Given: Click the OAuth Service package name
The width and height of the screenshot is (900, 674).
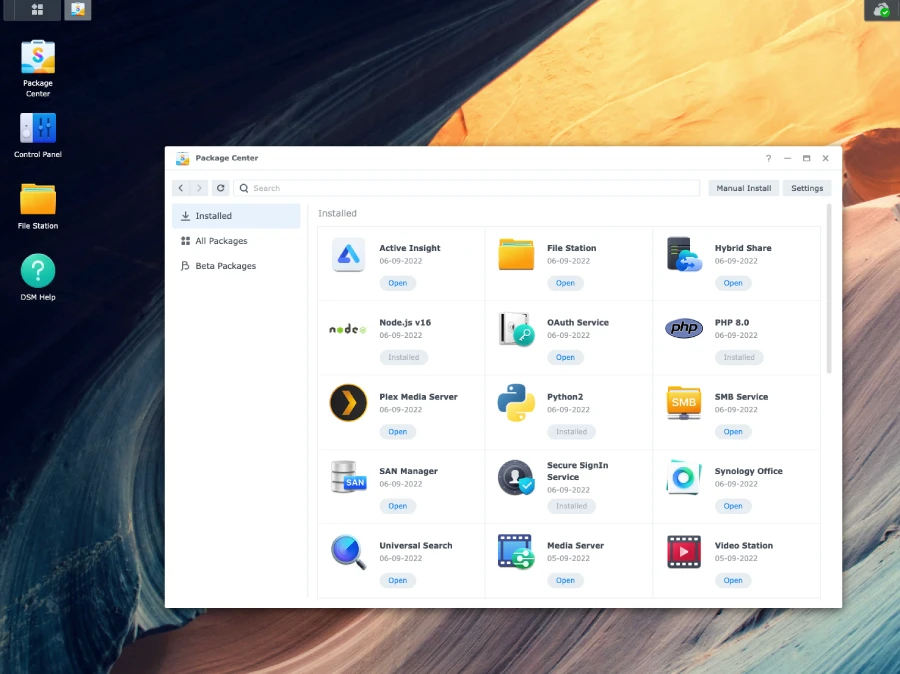Looking at the screenshot, I should tap(577, 322).
